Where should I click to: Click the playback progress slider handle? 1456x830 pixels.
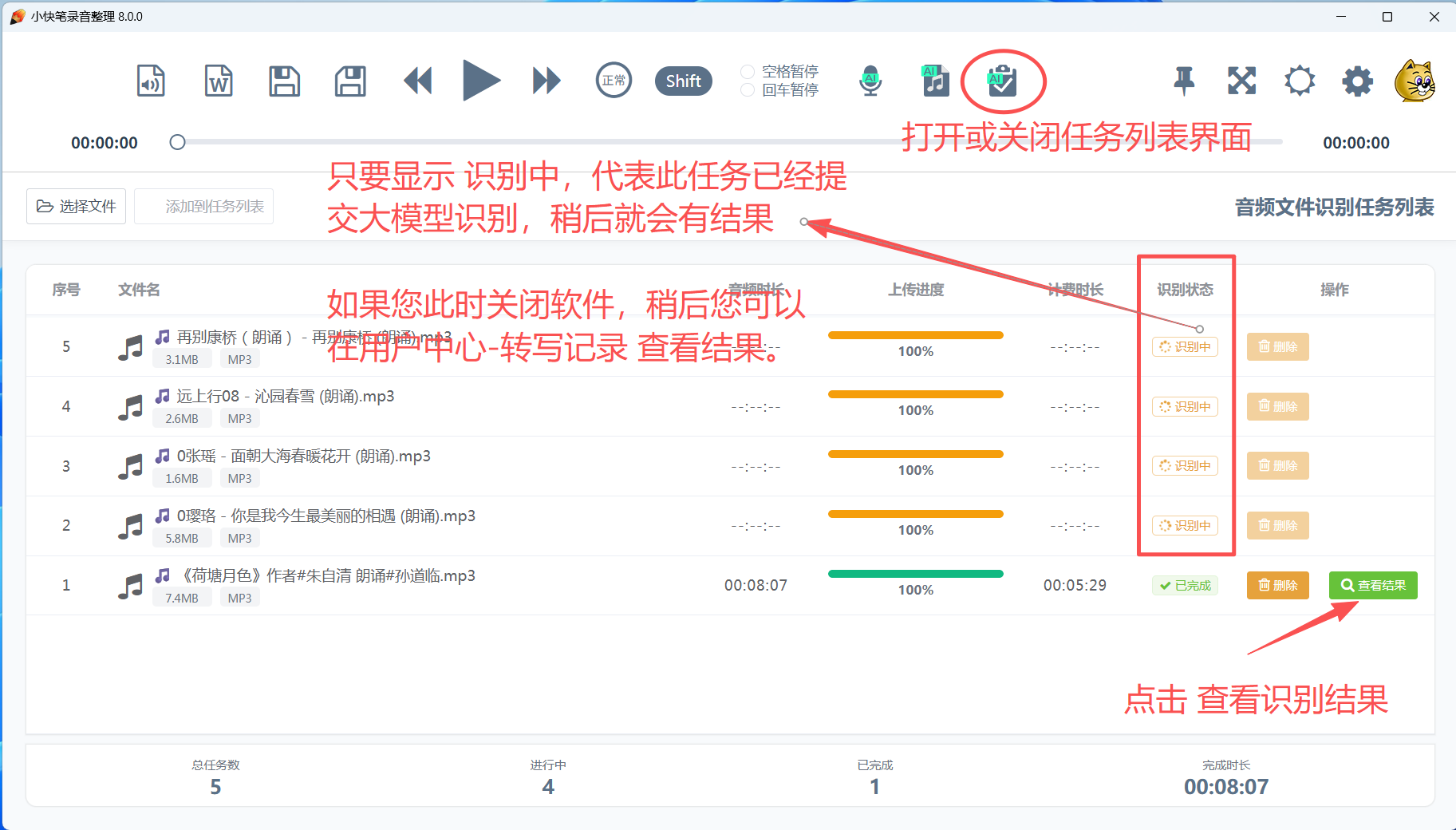(177, 142)
